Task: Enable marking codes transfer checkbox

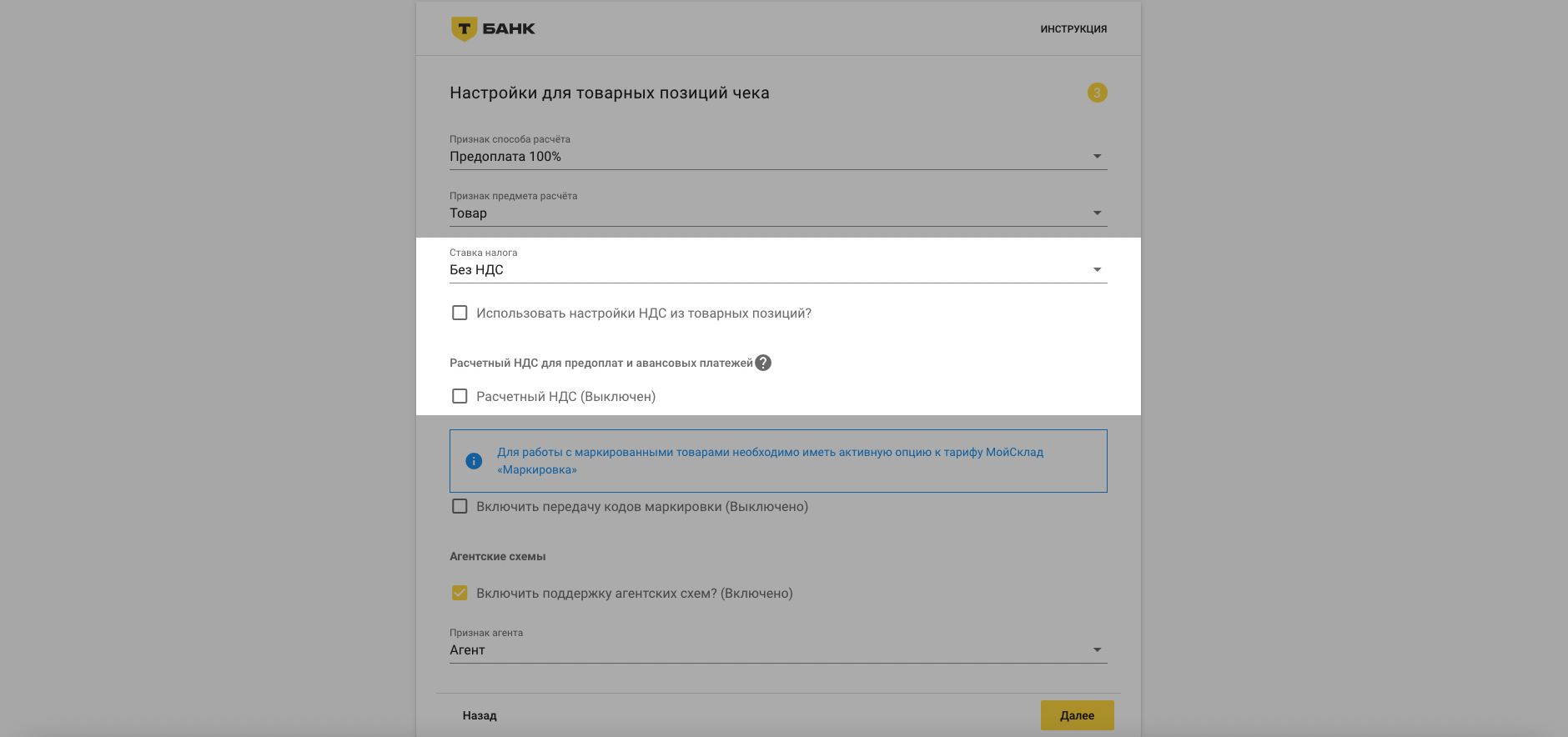Action: point(460,506)
